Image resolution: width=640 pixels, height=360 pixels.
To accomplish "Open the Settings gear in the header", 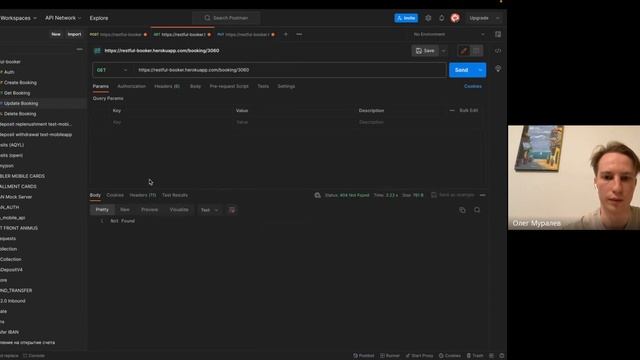I will point(428,18).
